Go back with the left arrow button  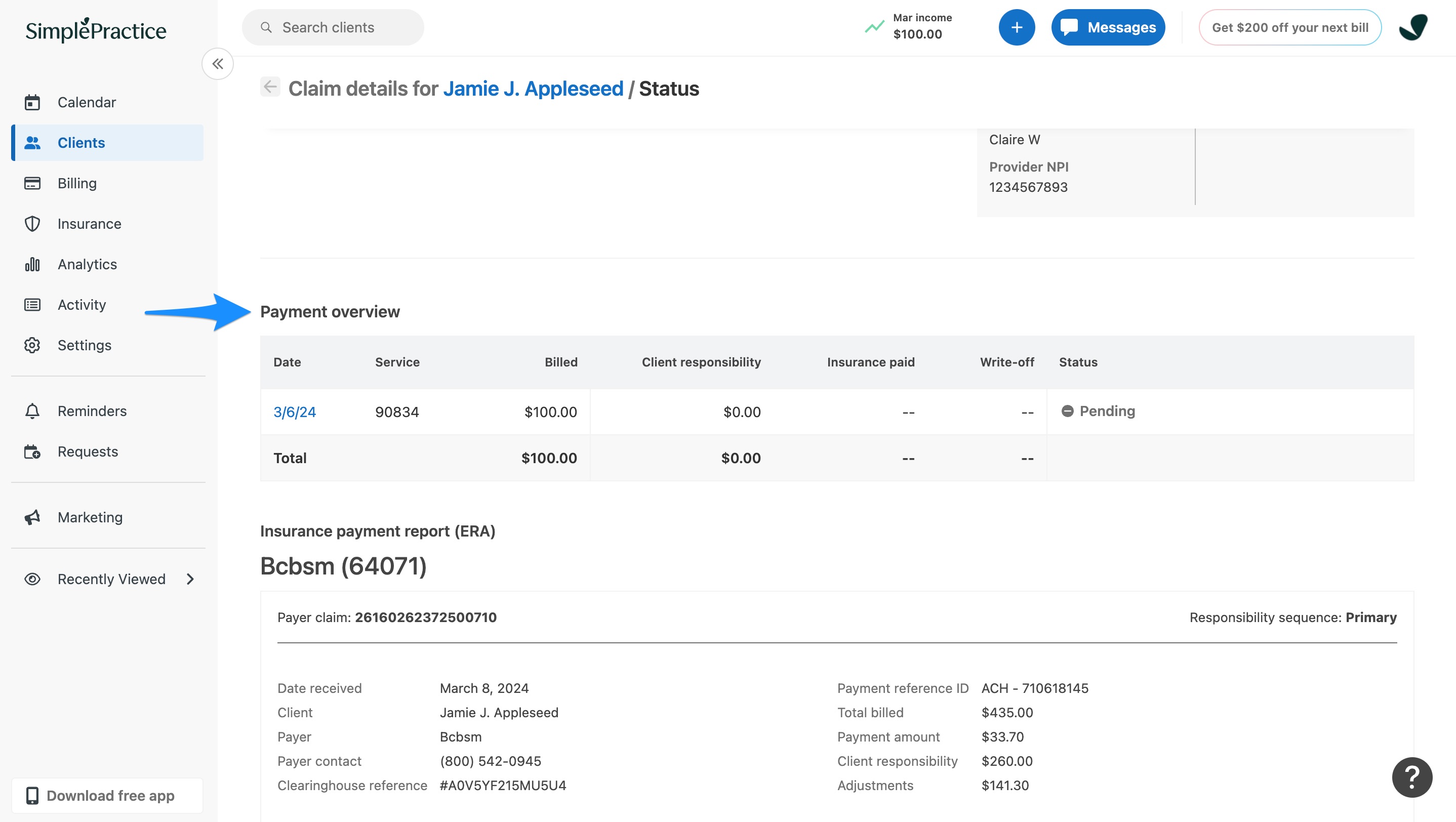[x=270, y=87]
